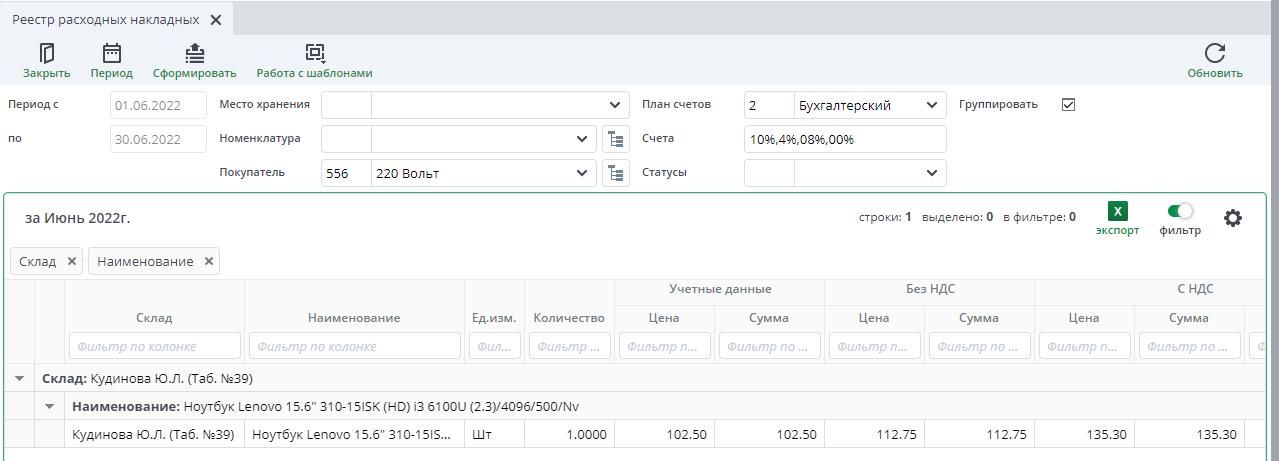Open the План счетов dropdown
The image size is (1279, 461).
(x=931, y=105)
